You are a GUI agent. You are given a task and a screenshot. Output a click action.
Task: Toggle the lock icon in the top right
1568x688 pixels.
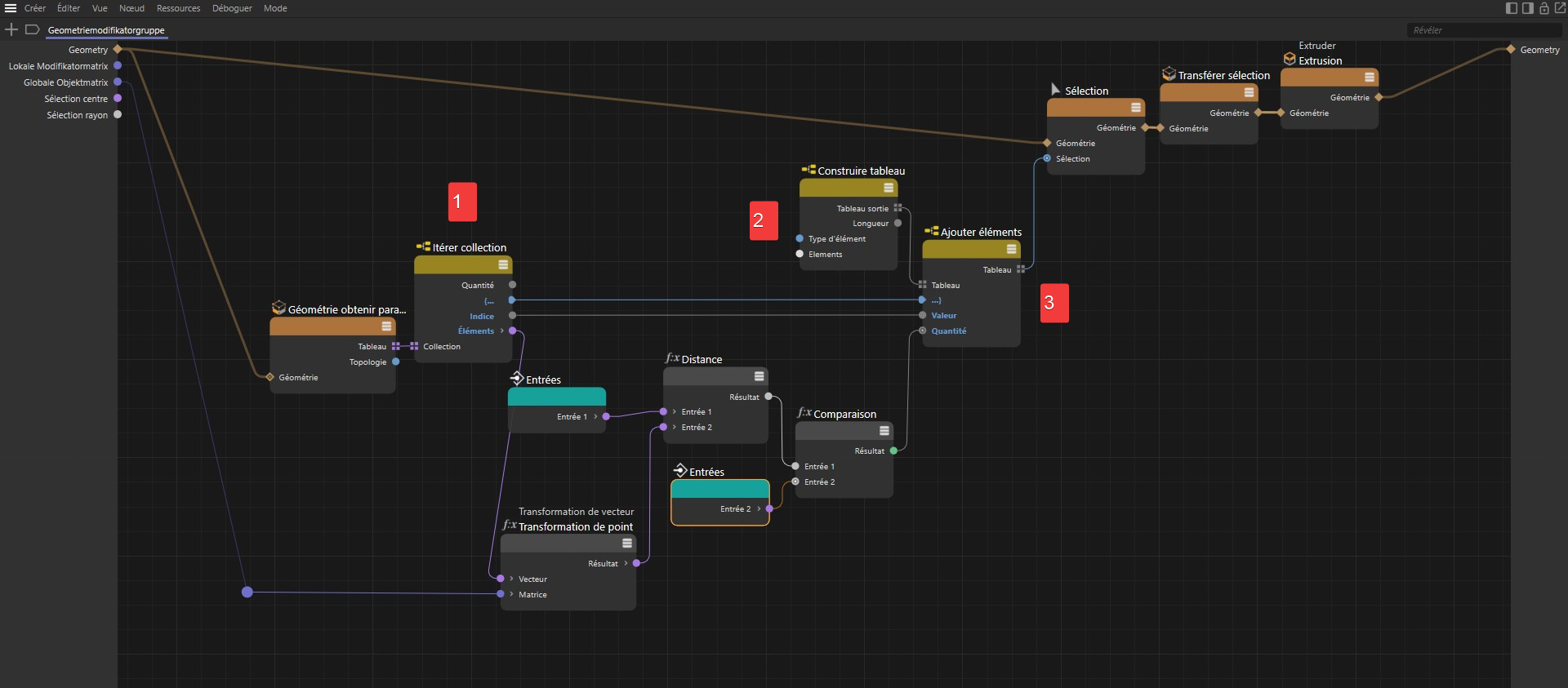tap(1544, 8)
